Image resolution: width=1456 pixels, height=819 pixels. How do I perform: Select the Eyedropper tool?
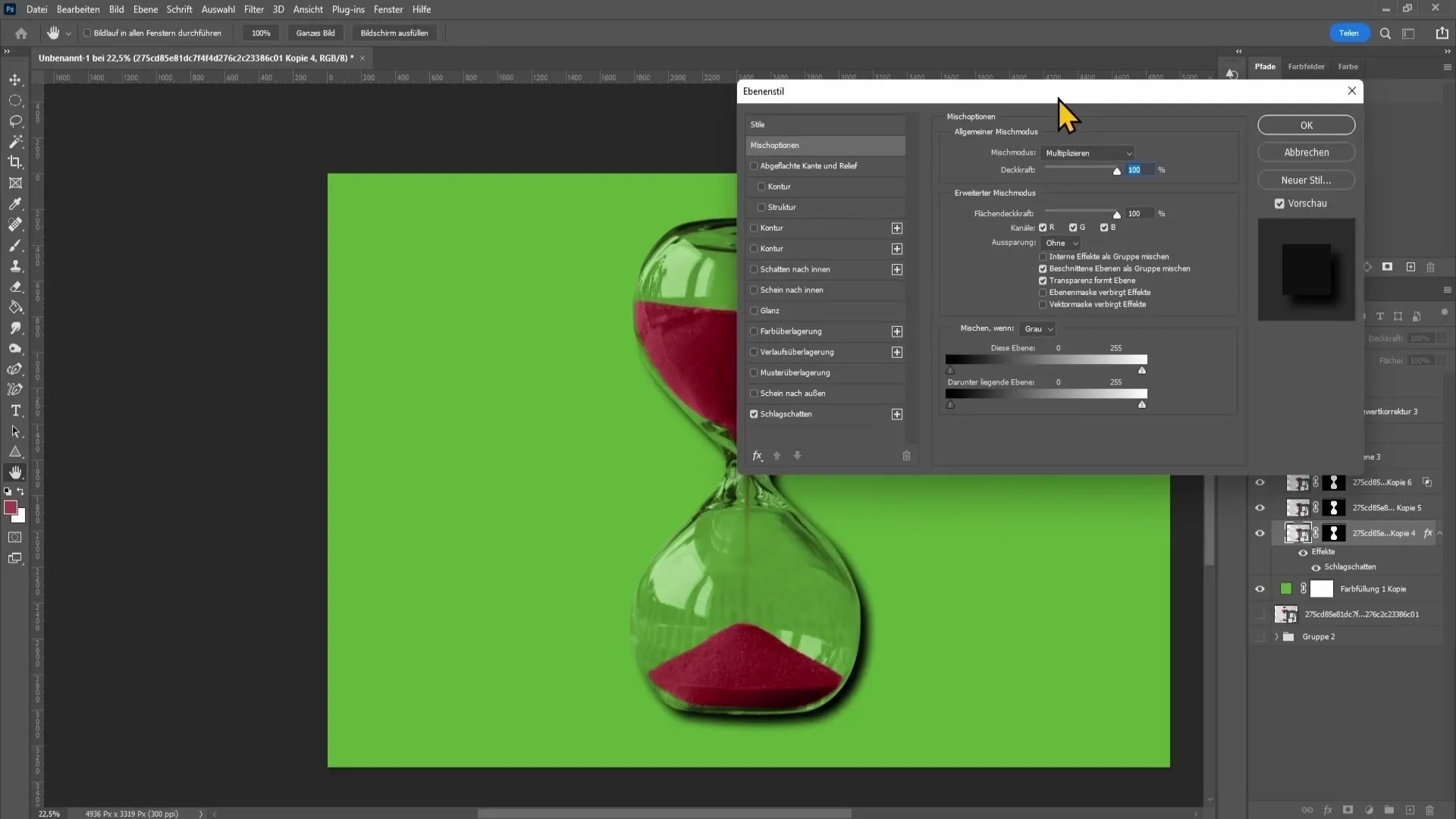coord(15,204)
